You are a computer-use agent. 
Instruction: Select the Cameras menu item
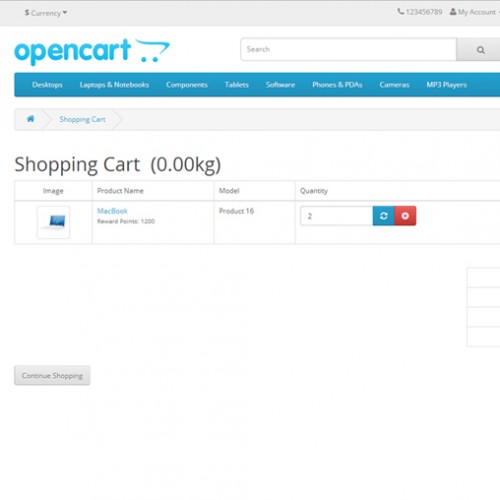click(394, 85)
